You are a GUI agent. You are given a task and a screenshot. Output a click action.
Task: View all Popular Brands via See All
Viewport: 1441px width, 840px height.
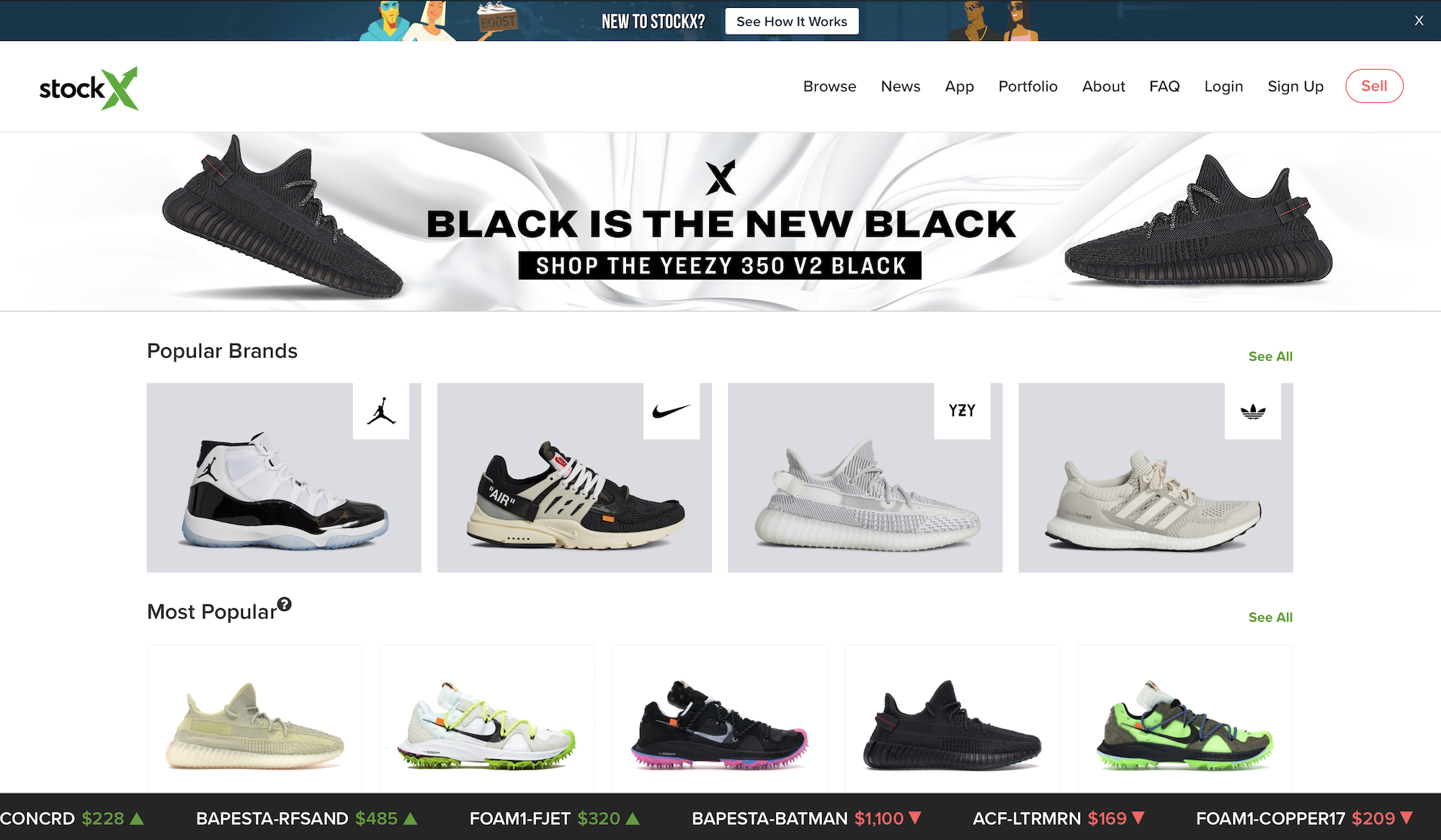coord(1270,357)
